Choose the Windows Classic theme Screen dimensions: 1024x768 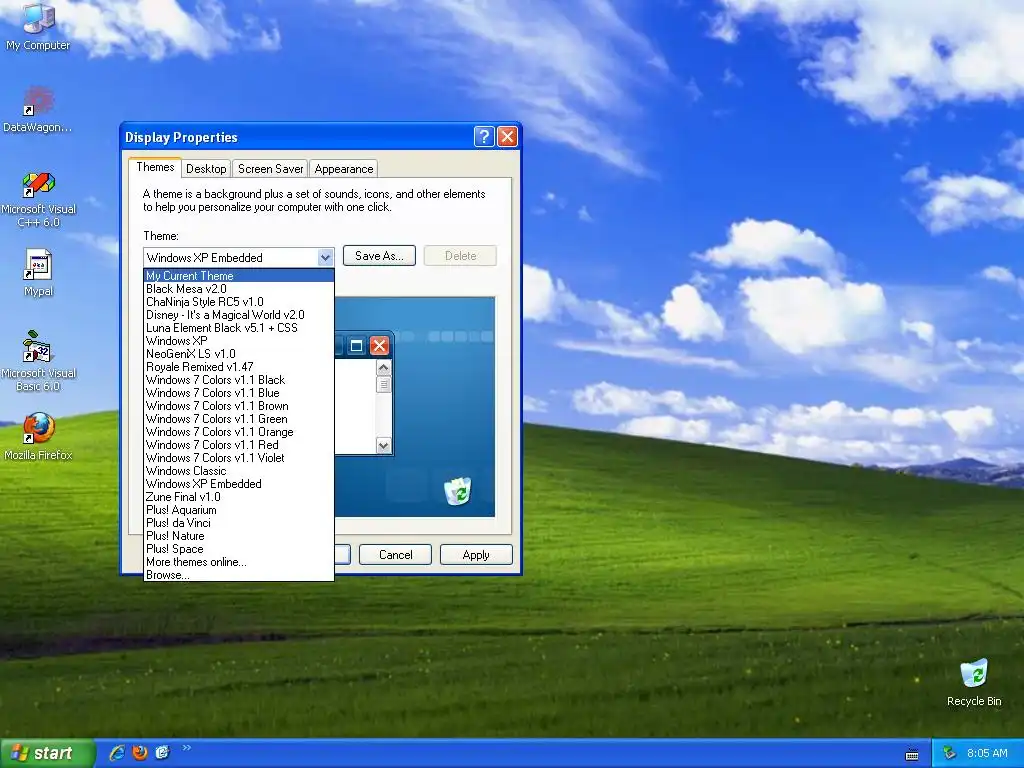[x=238, y=471]
